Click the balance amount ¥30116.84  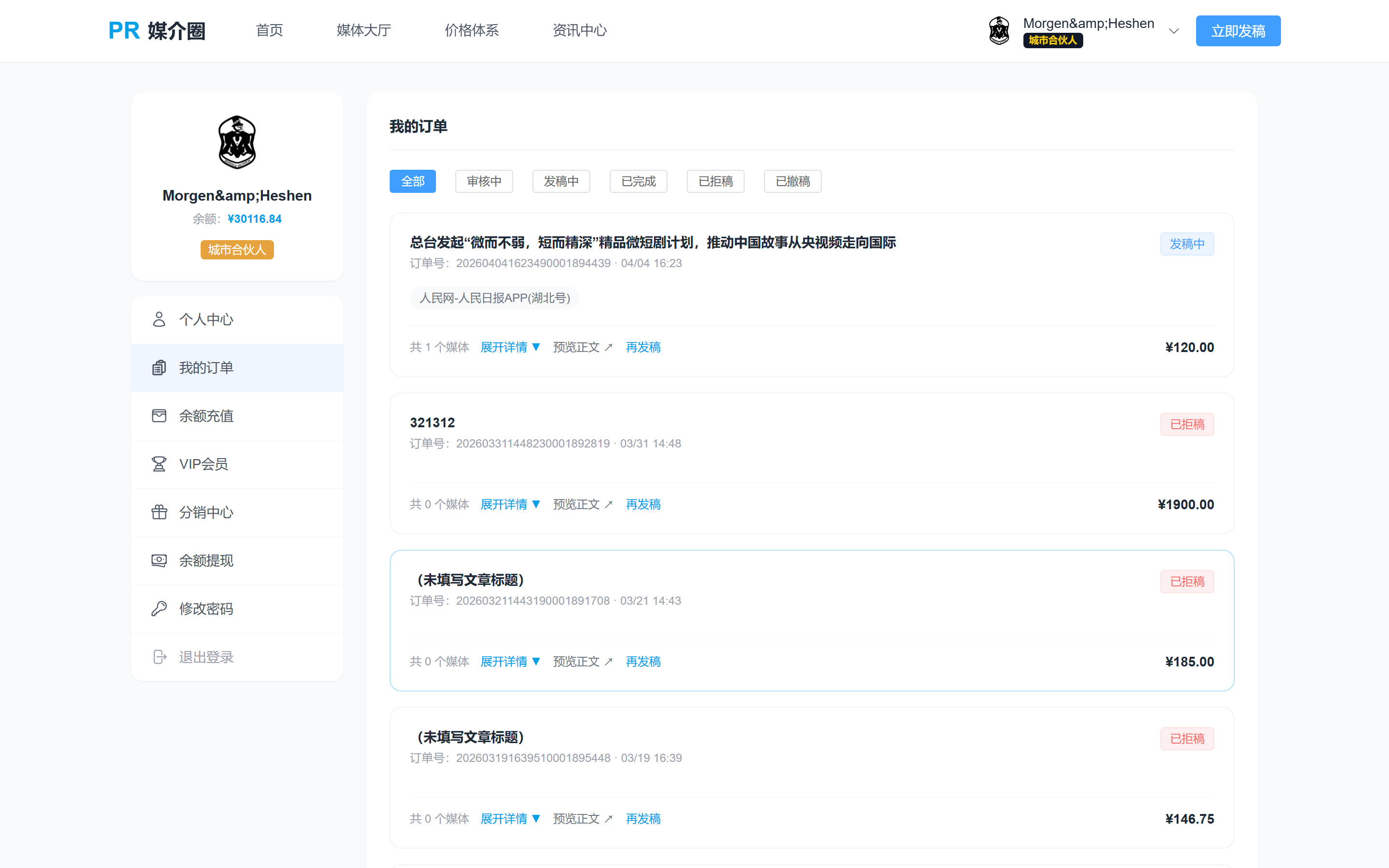click(254, 219)
